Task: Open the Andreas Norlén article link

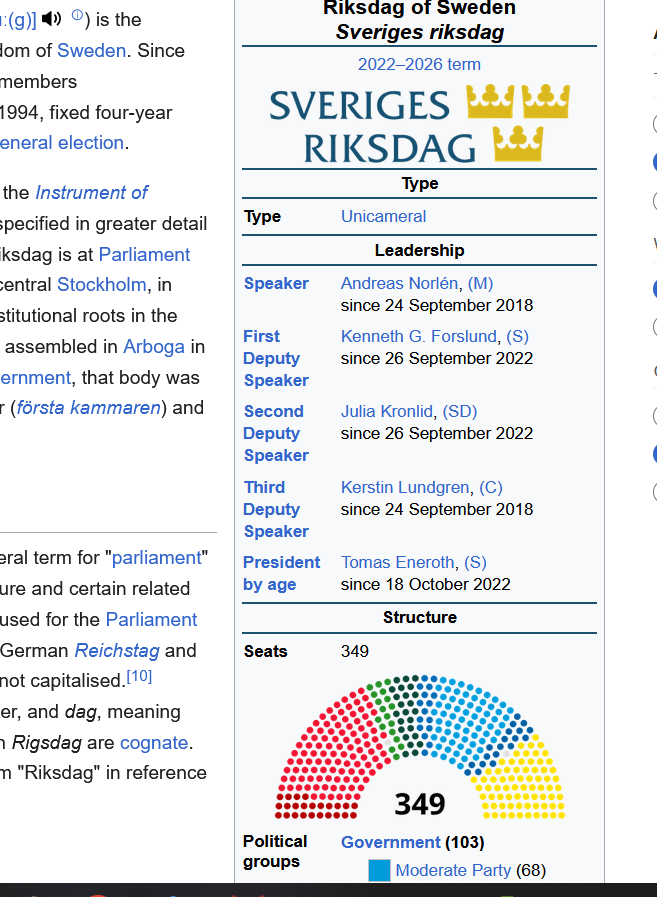Action: [x=399, y=283]
